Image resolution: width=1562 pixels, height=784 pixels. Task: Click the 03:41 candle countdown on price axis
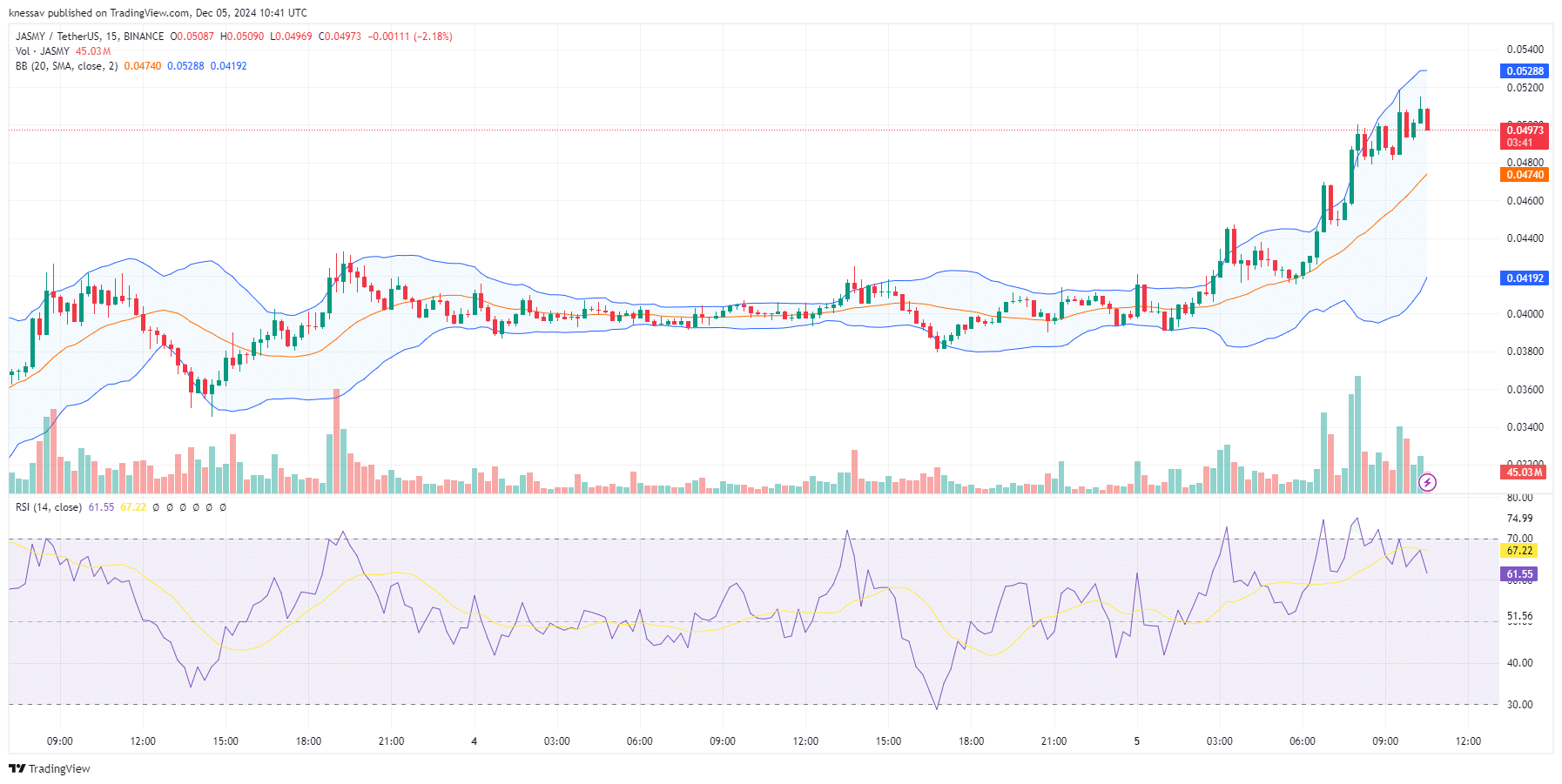(1520, 143)
